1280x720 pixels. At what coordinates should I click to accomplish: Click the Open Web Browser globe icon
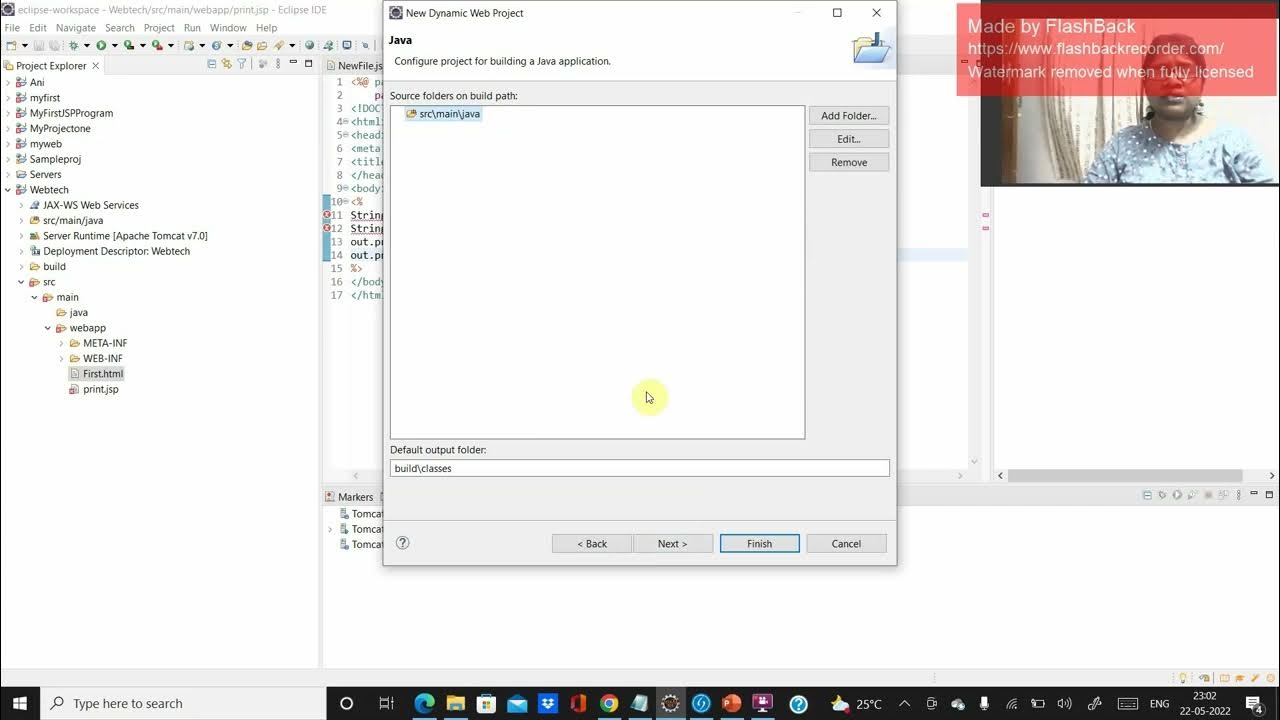click(309, 46)
